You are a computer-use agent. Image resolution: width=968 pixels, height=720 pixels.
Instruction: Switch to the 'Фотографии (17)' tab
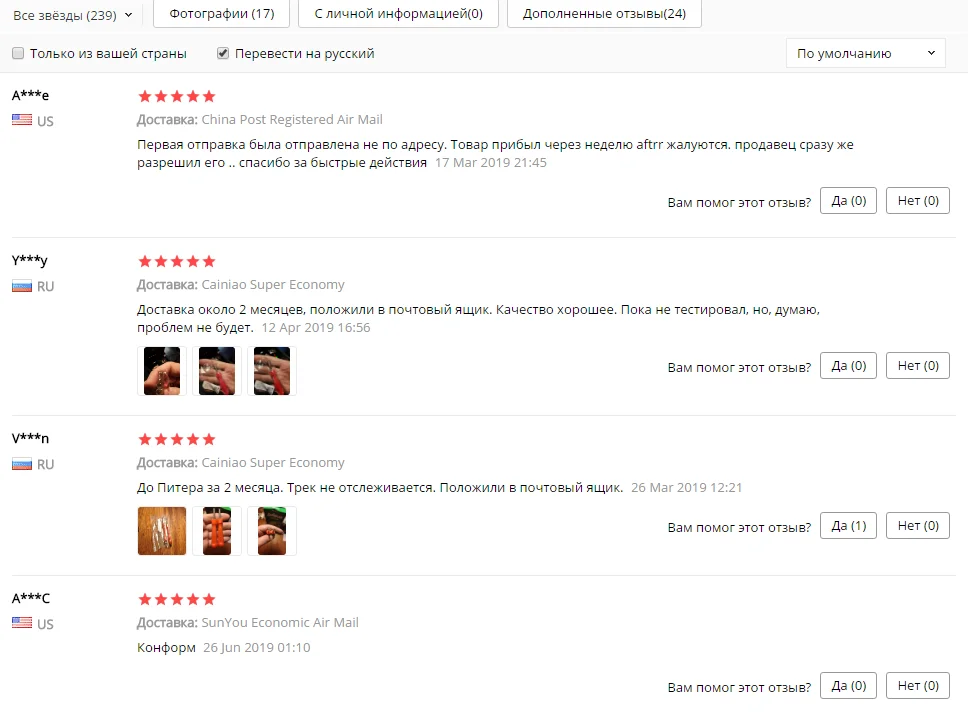[222, 13]
